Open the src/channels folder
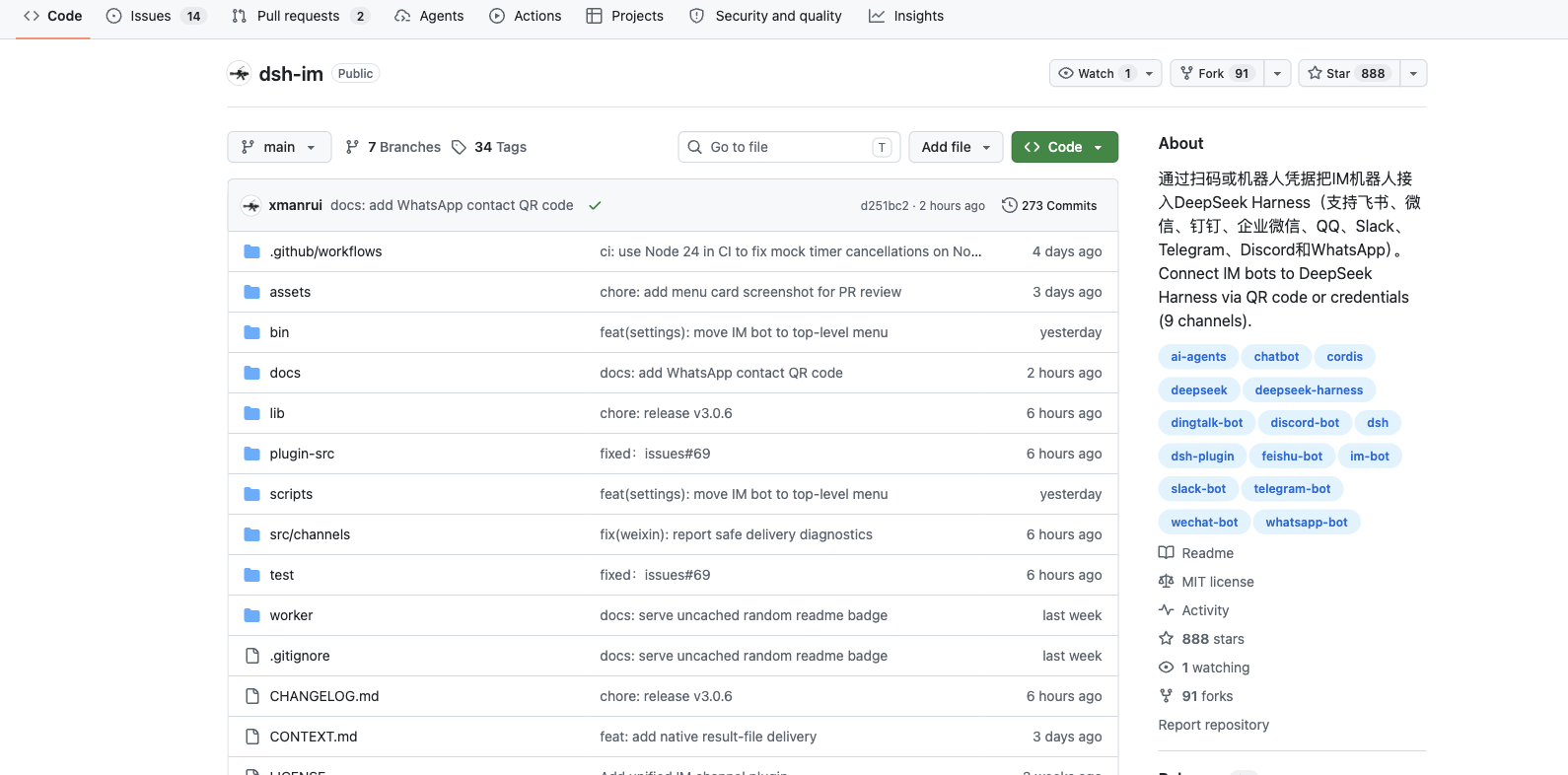The image size is (1568, 775). click(x=310, y=534)
